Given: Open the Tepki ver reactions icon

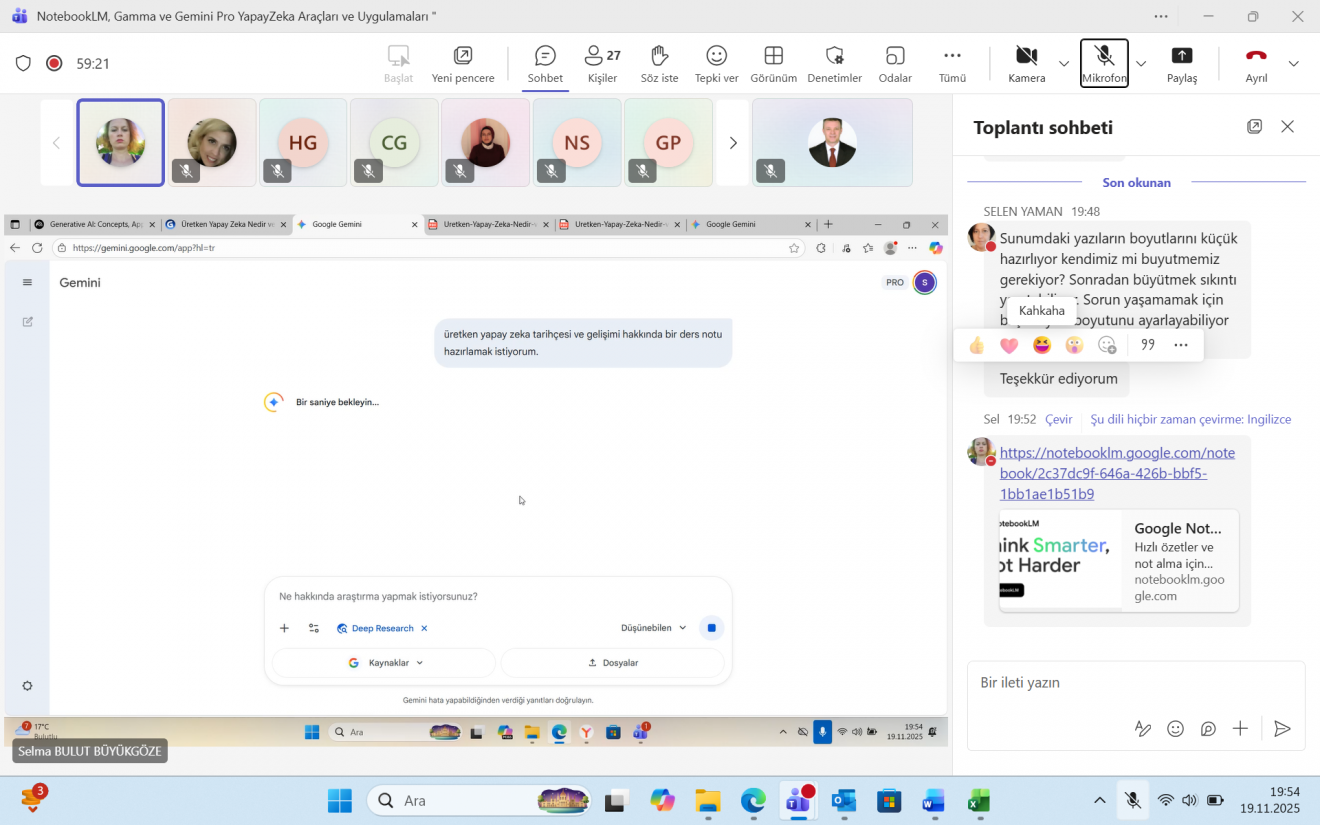Looking at the screenshot, I should pyautogui.click(x=716, y=56).
